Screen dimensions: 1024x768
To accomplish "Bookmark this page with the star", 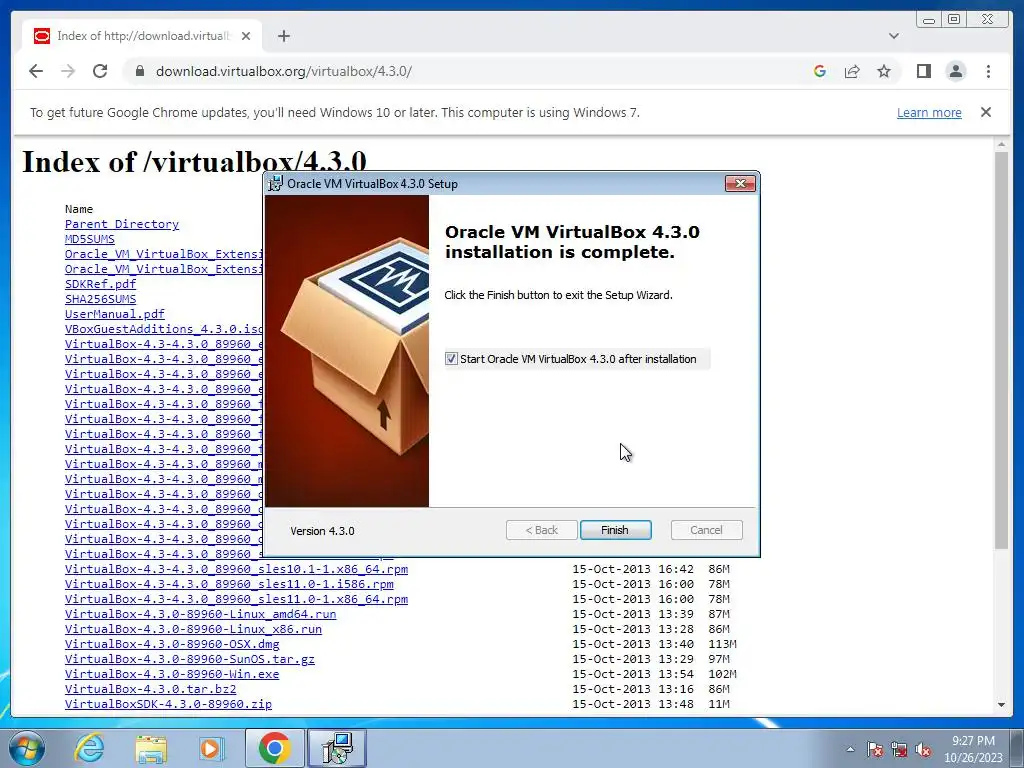I will (884, 71).
